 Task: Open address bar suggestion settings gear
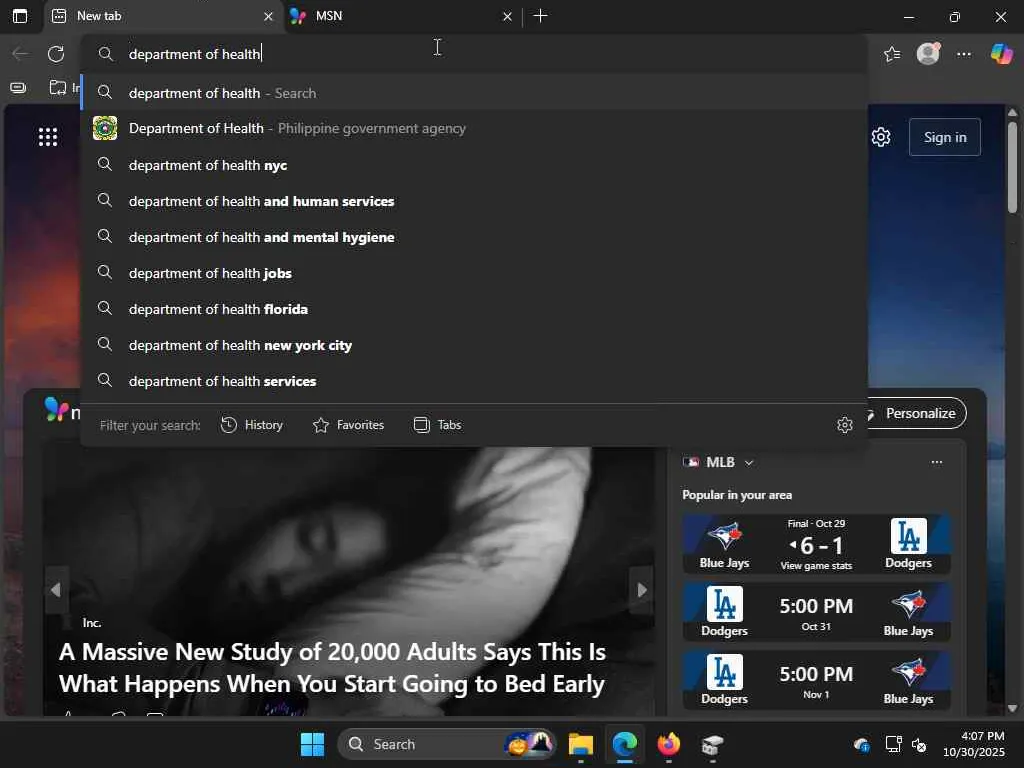(844, 425)
